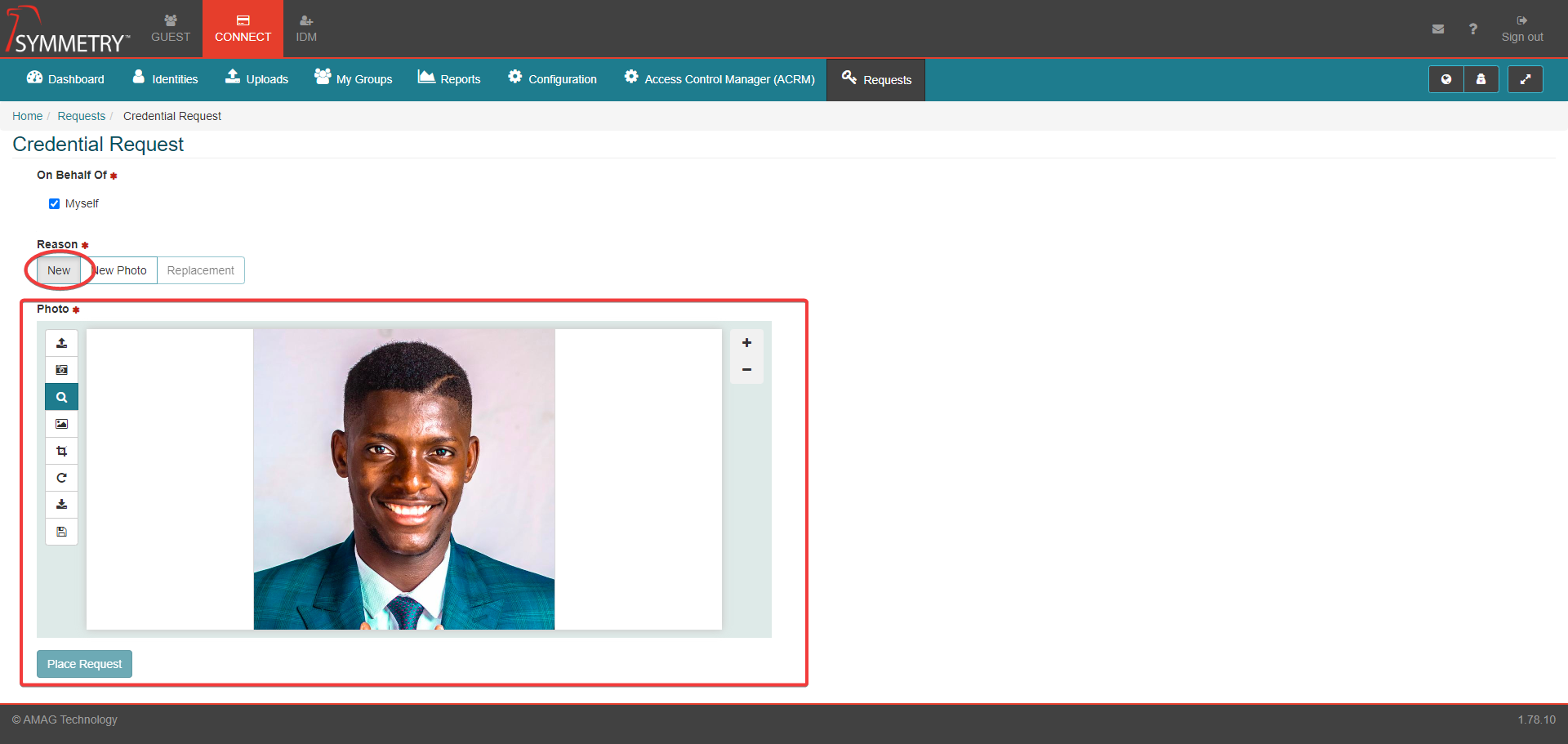Open the Uploads menu

256,79
